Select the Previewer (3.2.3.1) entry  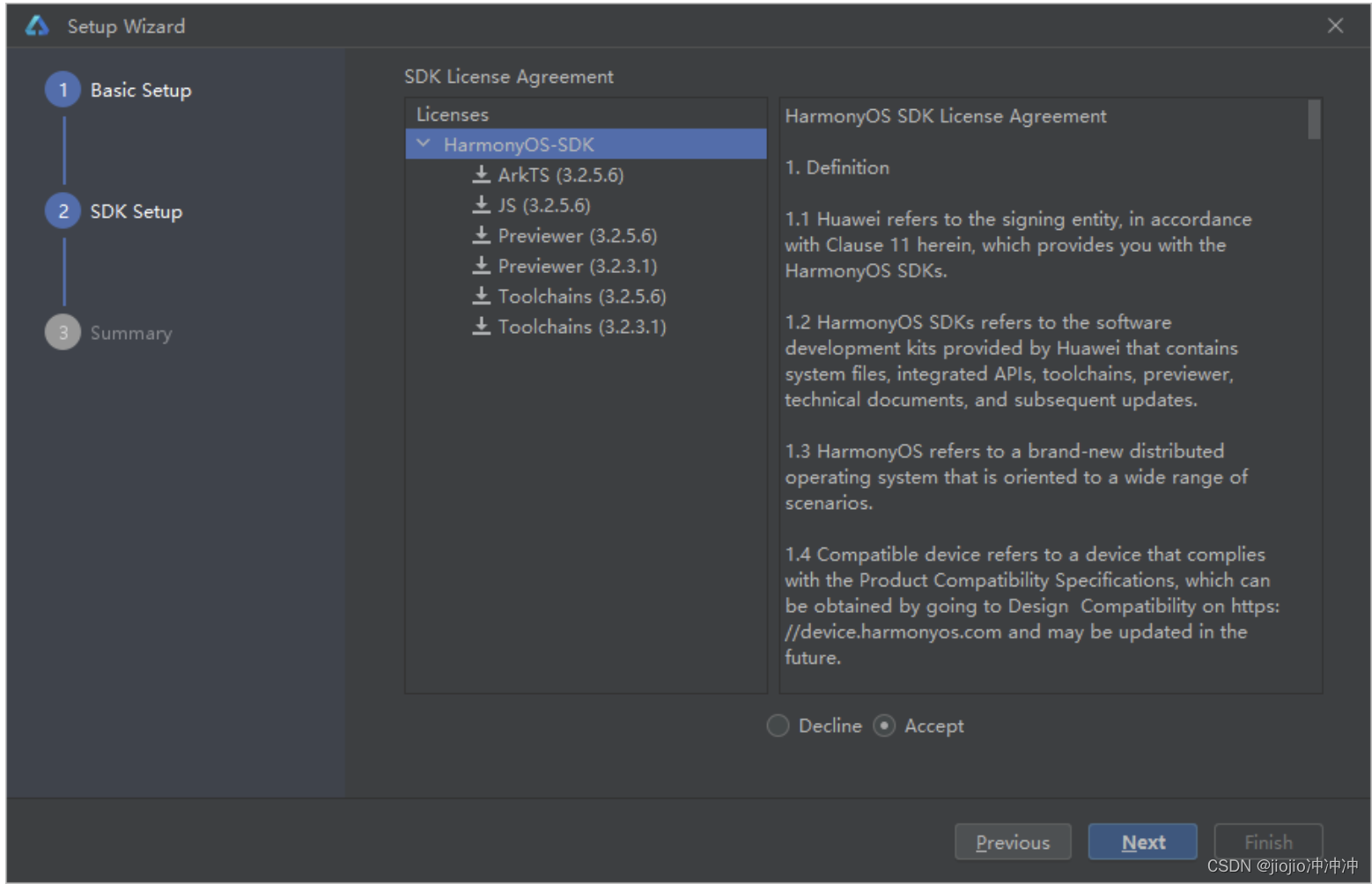[578, 265]
